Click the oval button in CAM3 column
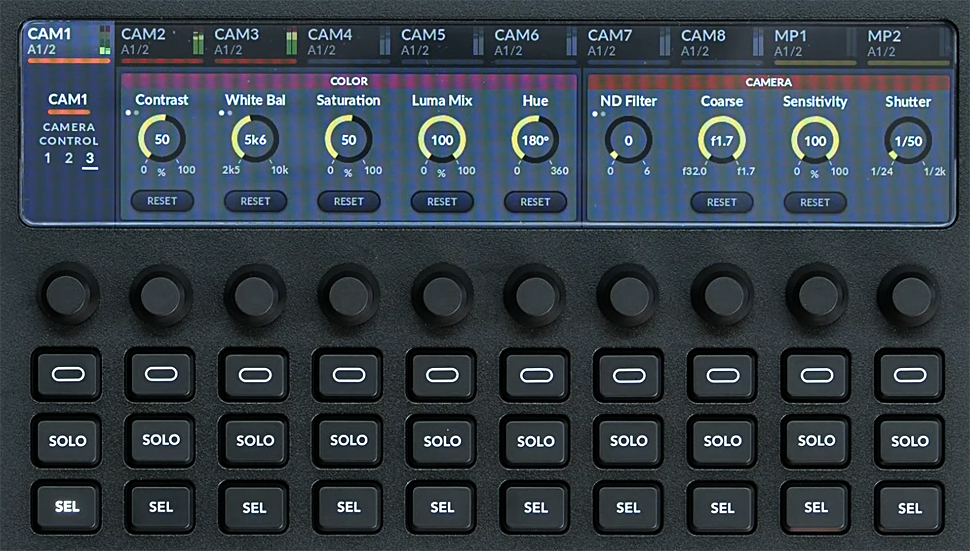This screenshot has width=970, height=551. point(255,375)
